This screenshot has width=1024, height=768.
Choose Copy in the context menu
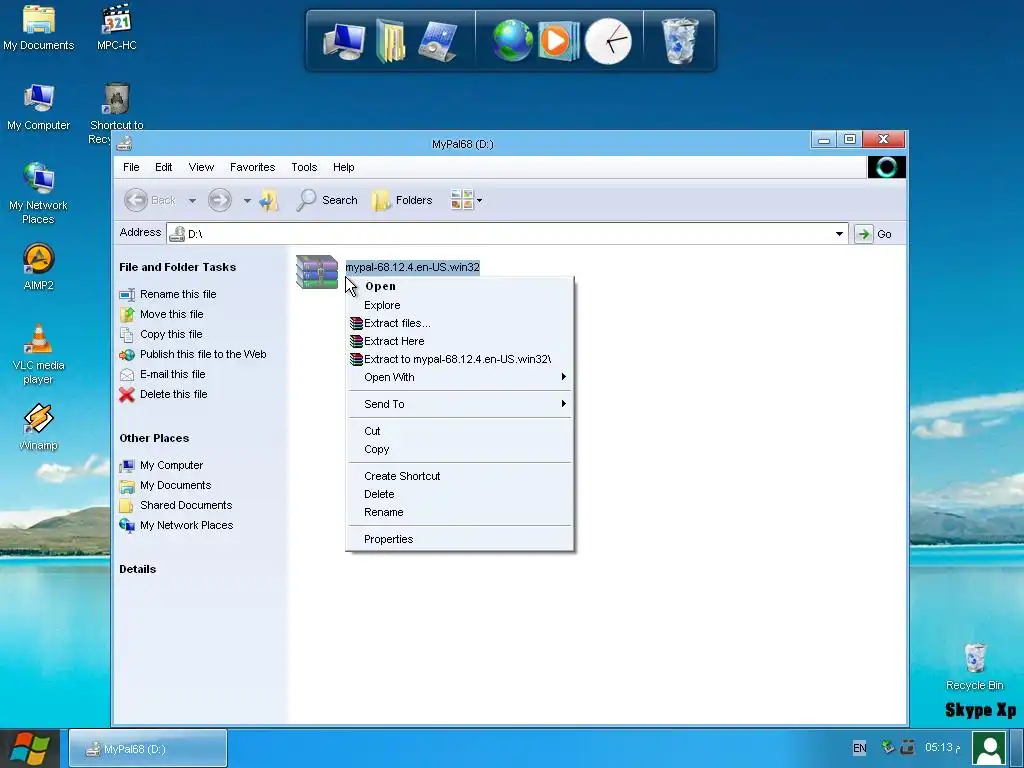(x=460, y=449)
